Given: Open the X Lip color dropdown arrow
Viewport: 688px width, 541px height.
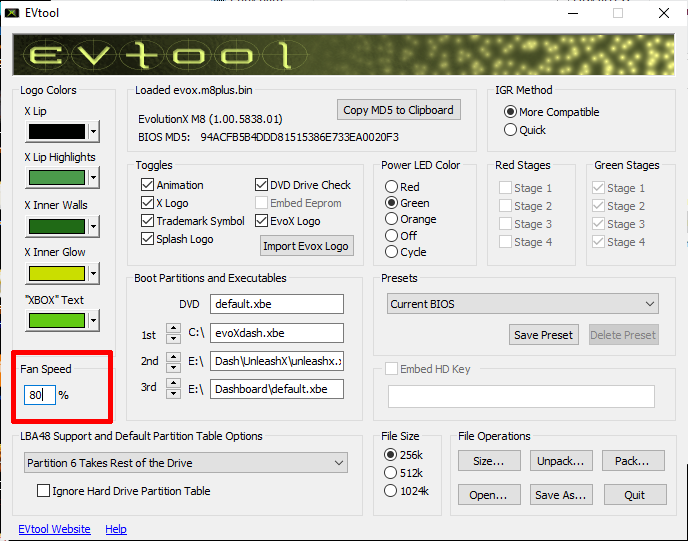Looking at the screenshot, I should tap(93, 131).
